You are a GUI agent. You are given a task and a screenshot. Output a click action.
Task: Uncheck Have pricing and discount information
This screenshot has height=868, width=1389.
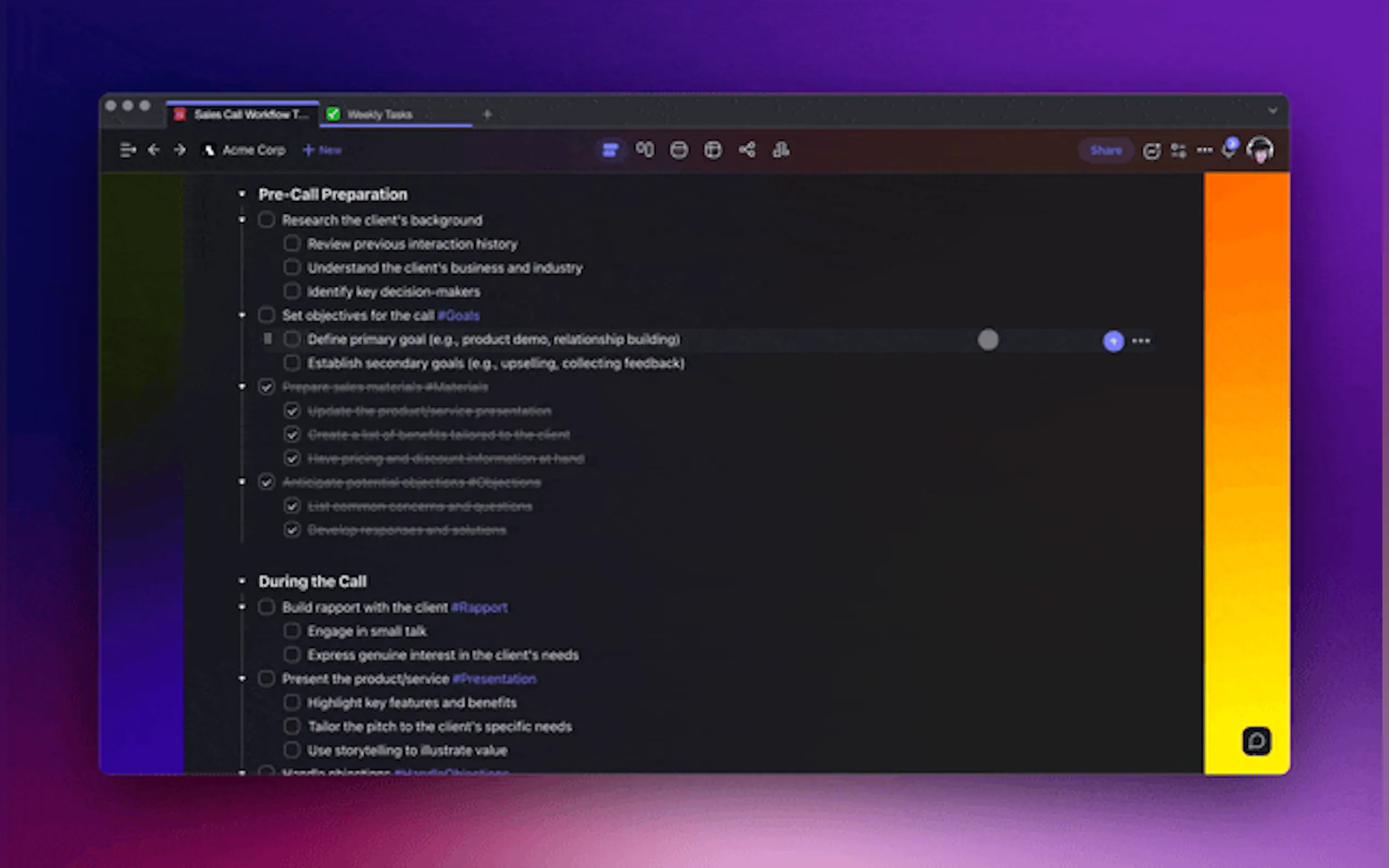291,458
